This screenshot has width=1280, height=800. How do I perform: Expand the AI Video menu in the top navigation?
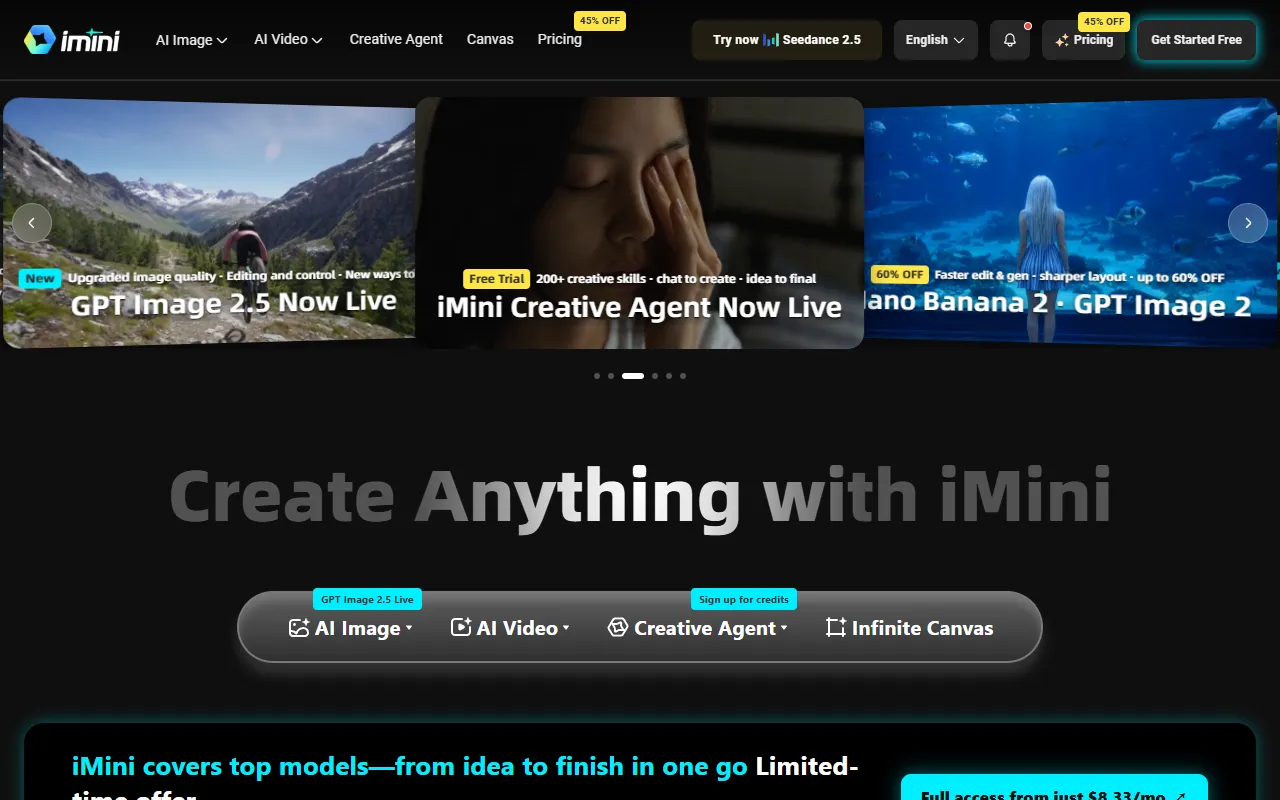click(288, 40)
